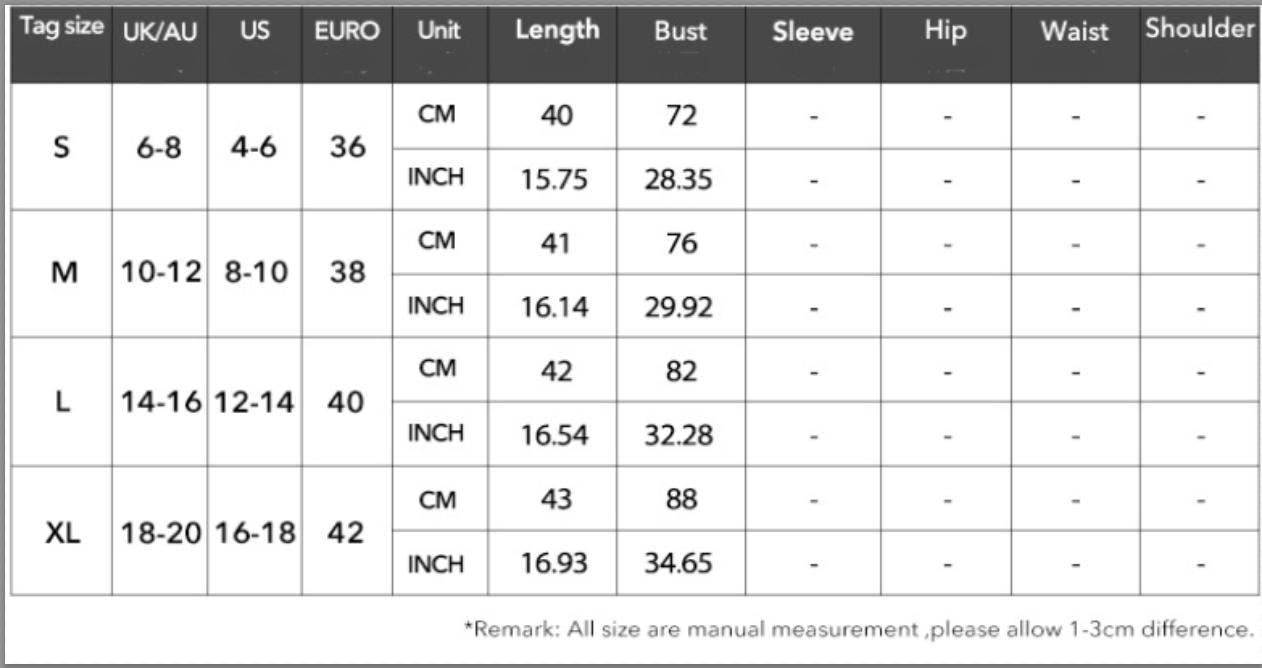1262x668 pixels.
Task: Click the 34.65 bust inch value
Action: point(678,564)
